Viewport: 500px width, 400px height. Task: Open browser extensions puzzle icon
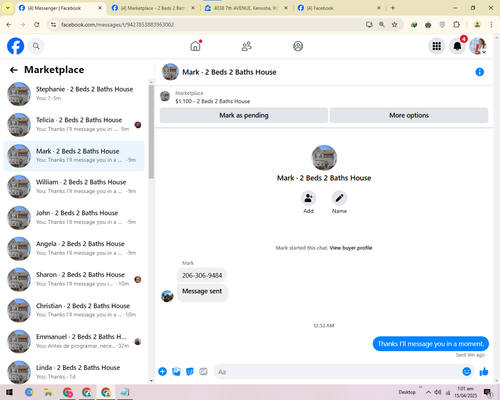pos(456,25)
